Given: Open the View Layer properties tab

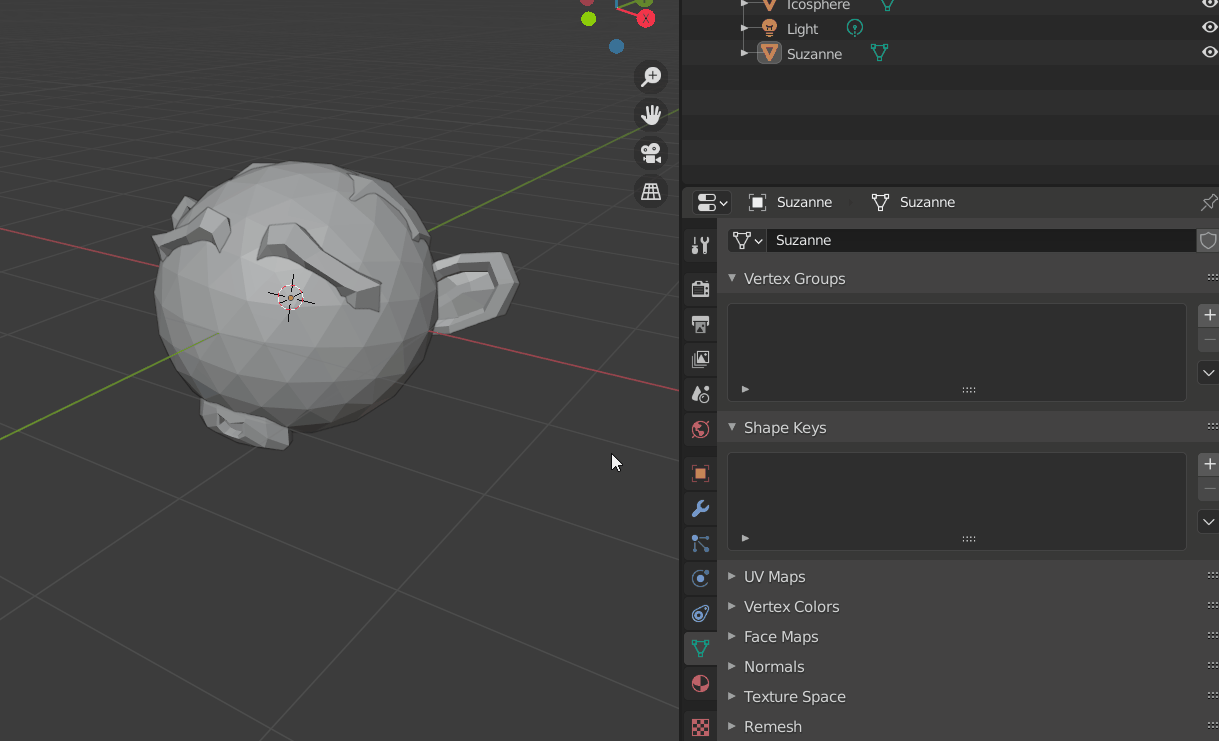Looking at the screenshot, I should (700, 359).
